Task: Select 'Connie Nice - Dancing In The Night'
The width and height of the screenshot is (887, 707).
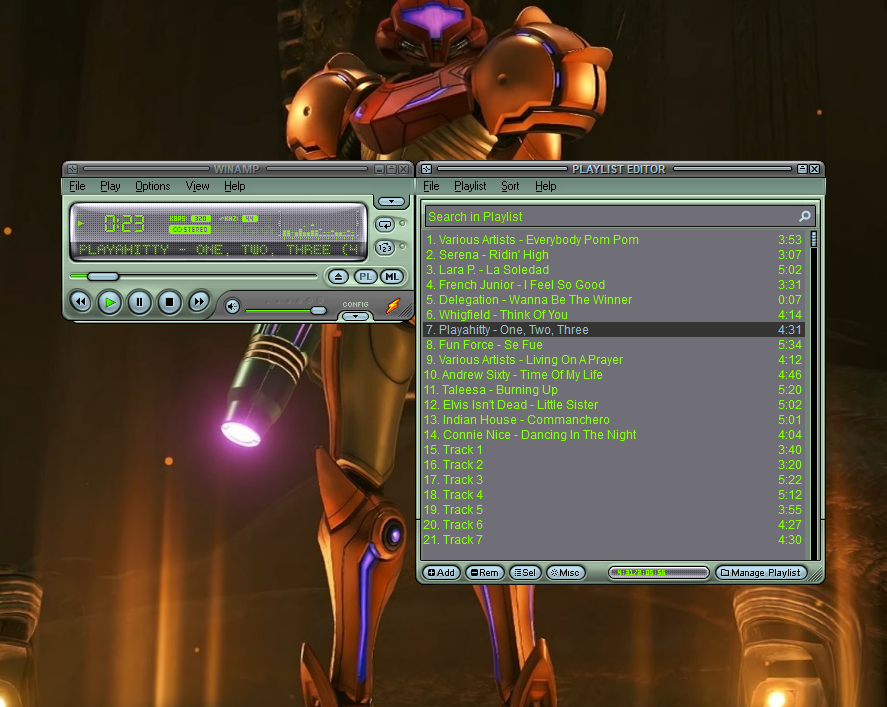Action: (613, 434)
